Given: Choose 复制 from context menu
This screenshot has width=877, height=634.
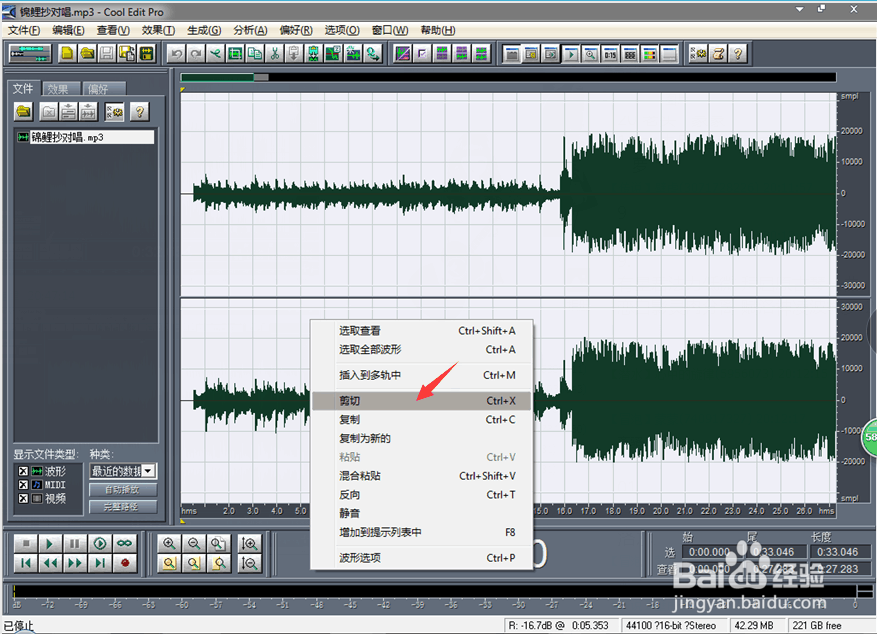Looking at the screenshot, I should point(422,420).
